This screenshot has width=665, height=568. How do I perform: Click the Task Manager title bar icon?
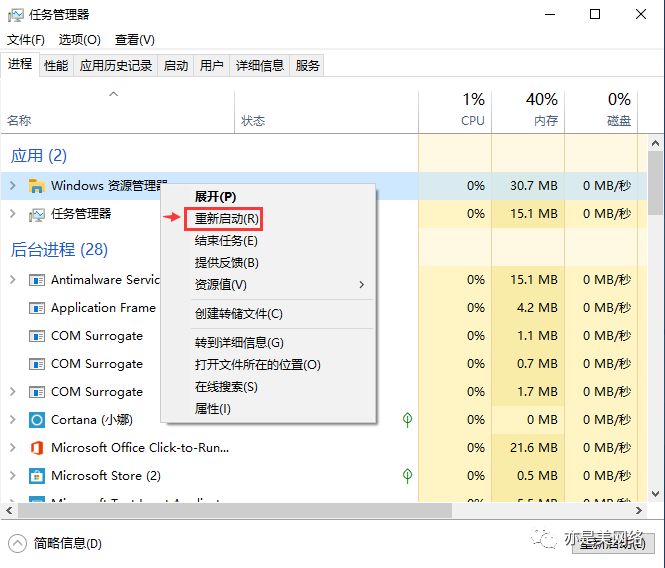(x=16, y=15)
